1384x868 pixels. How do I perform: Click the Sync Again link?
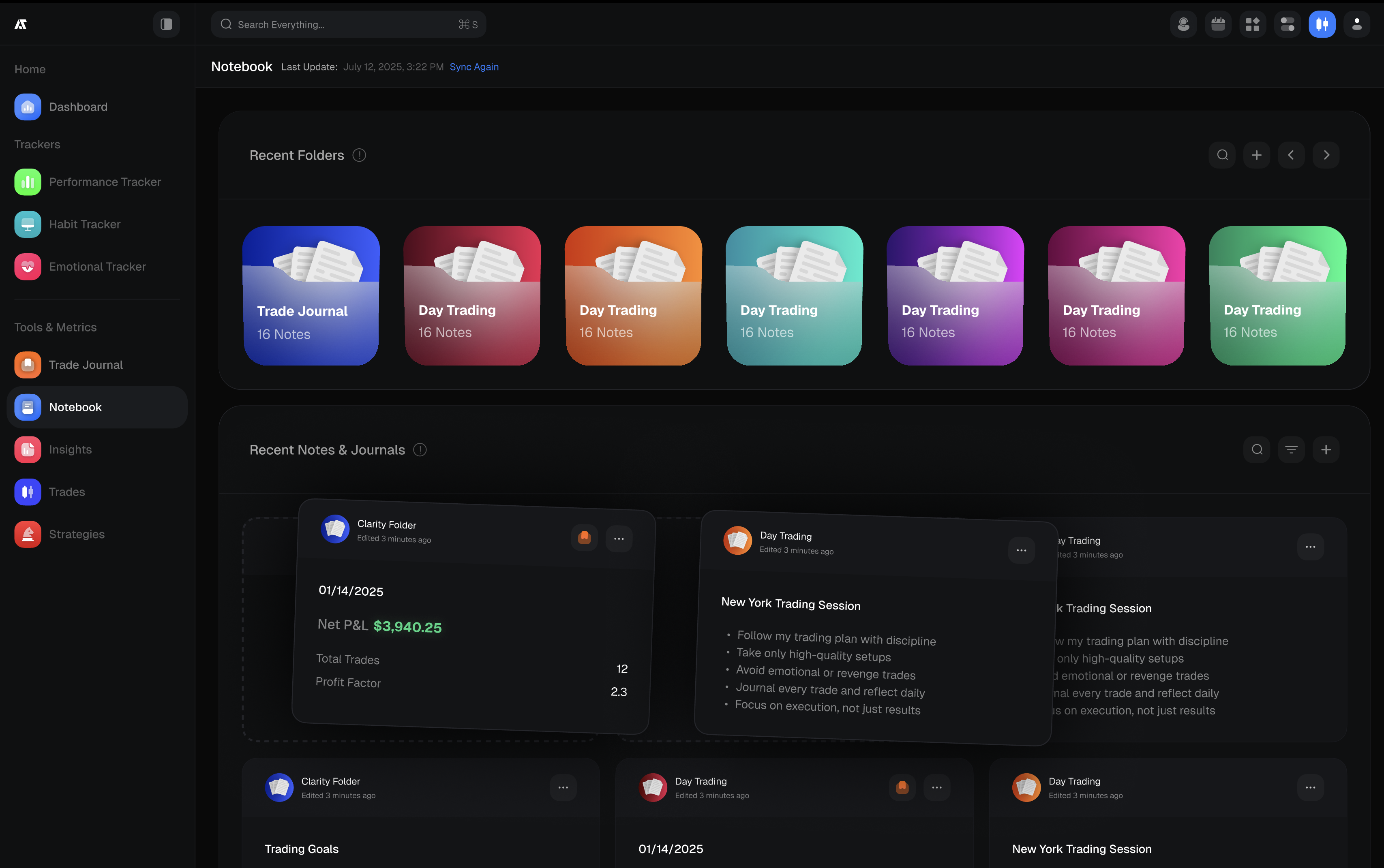[x=474, y=66]
